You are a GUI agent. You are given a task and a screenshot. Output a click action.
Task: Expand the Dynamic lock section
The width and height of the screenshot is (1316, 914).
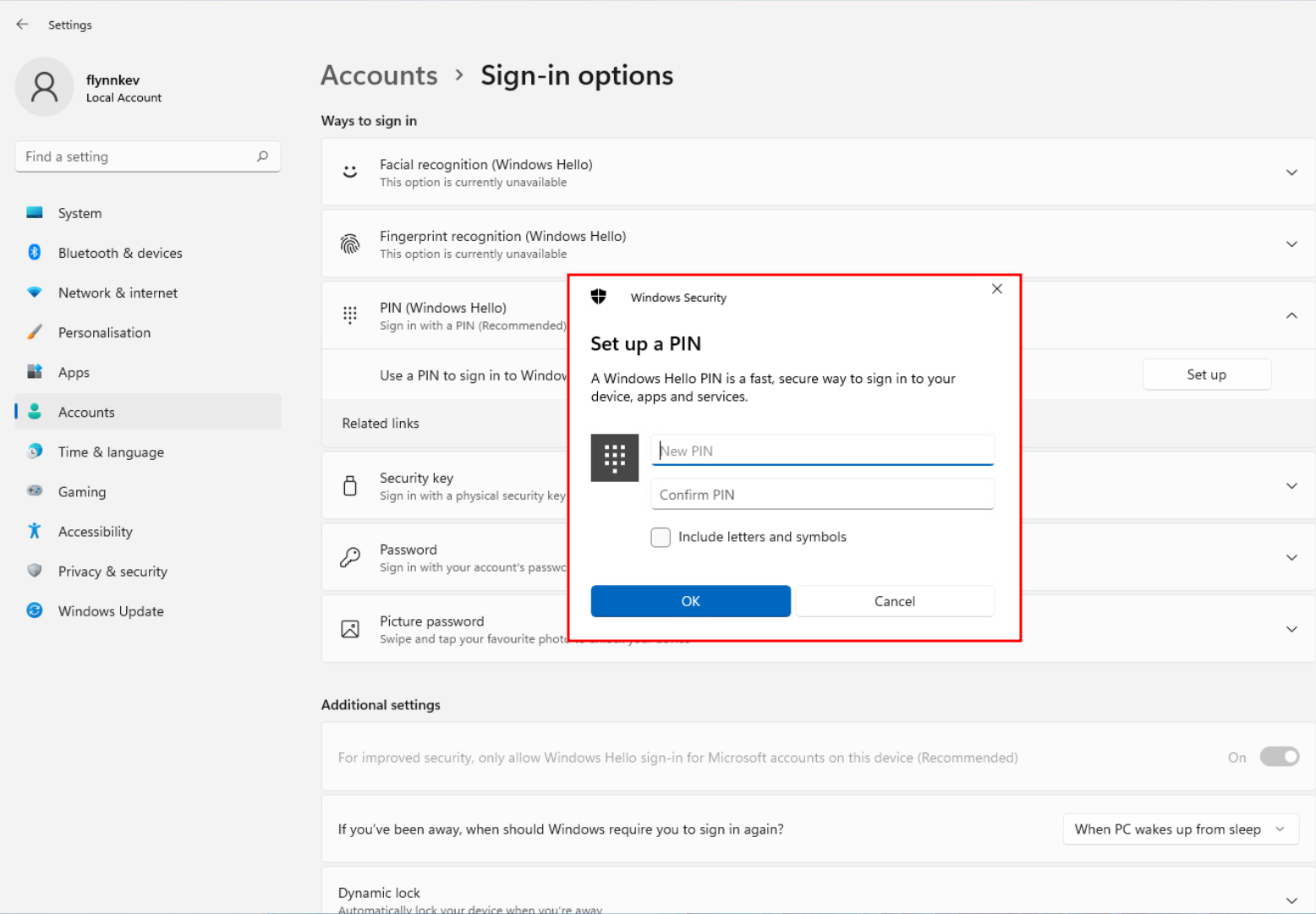tap(1291, 900)
